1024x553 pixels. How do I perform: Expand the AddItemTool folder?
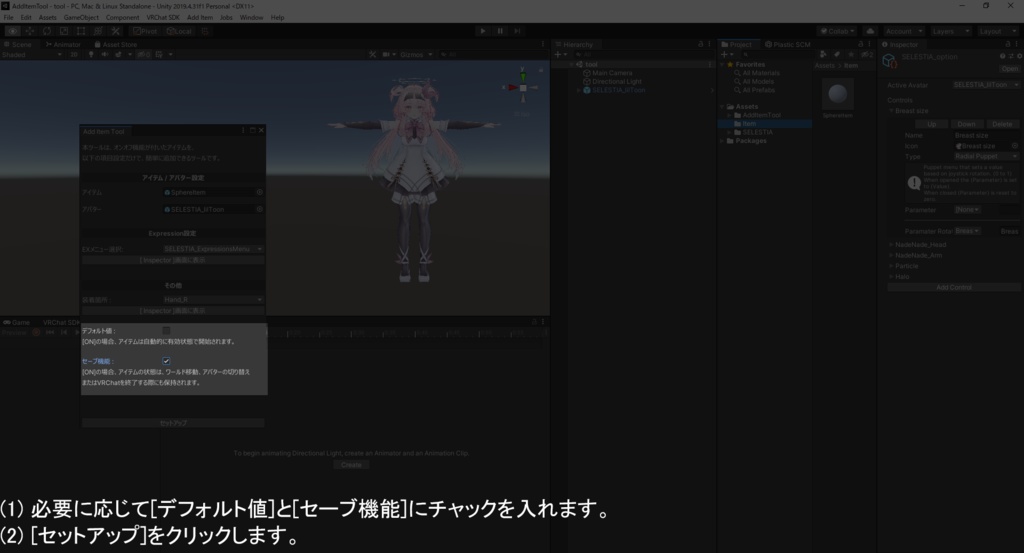coord(729,115)
